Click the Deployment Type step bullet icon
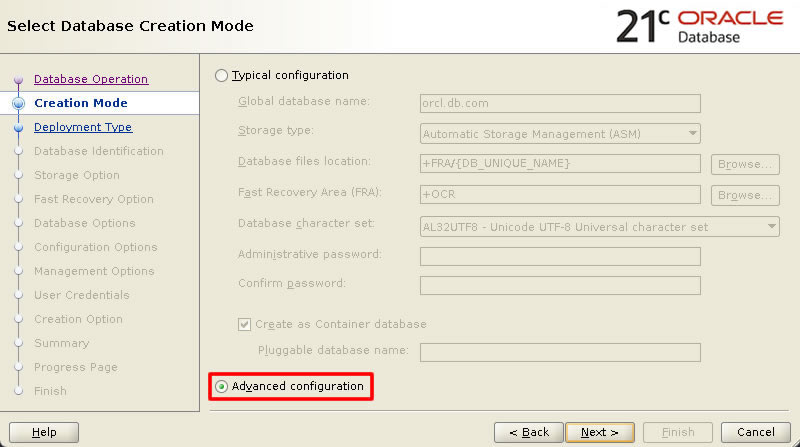The image size is (800, 447). [x=18, y=127]
